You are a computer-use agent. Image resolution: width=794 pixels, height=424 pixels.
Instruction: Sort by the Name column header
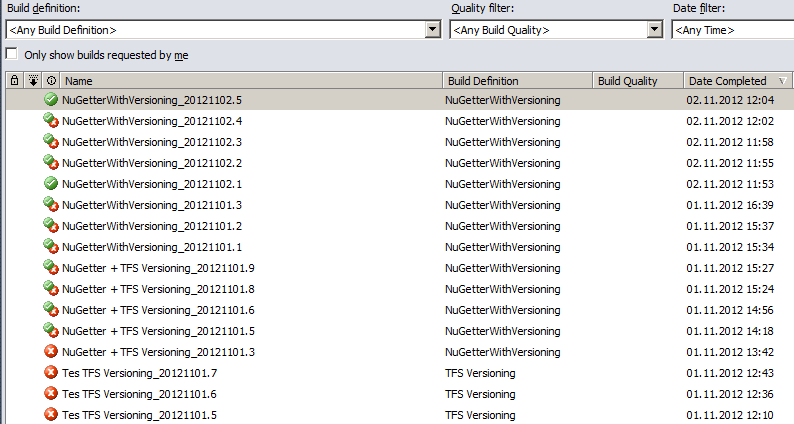tap(252, 81)
